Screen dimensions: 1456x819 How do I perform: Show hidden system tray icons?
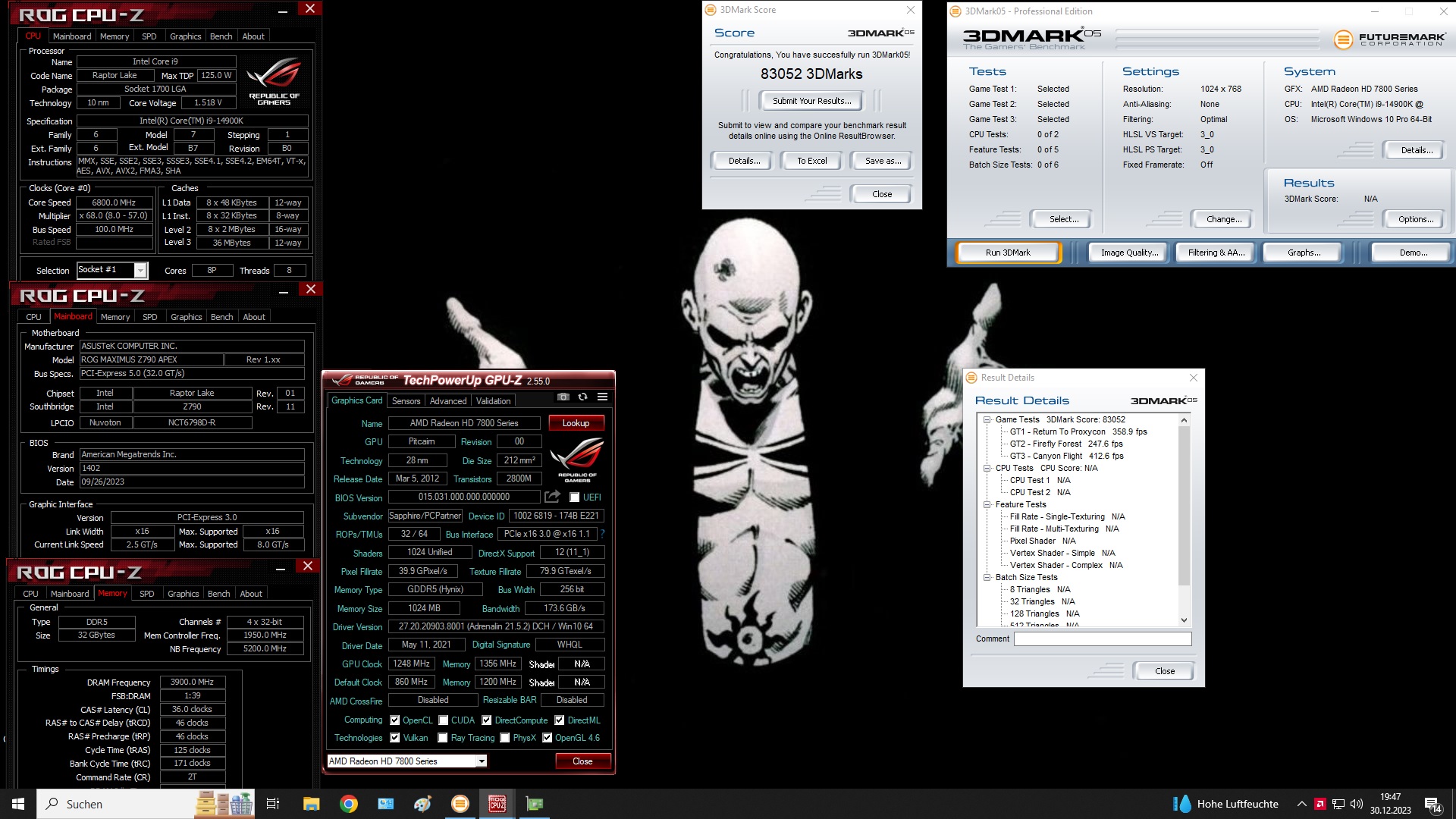click(1301, 804)
